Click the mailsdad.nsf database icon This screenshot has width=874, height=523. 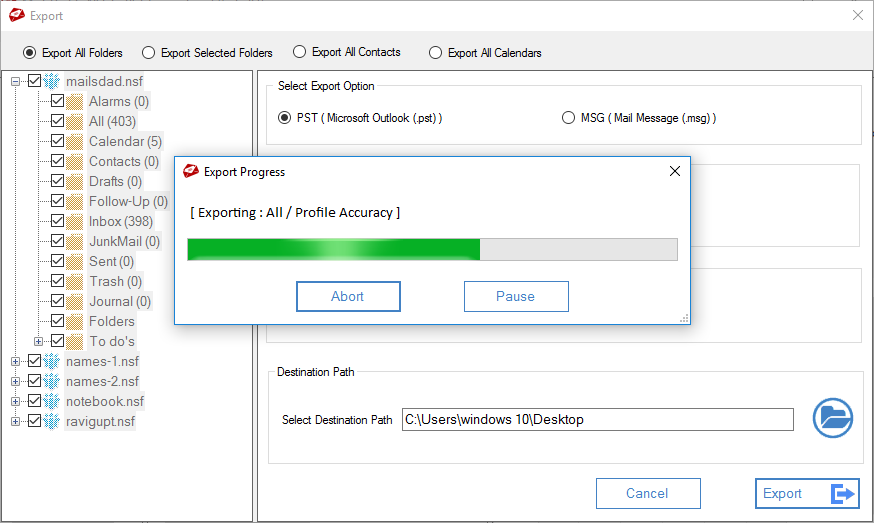(x=52, y=81)
